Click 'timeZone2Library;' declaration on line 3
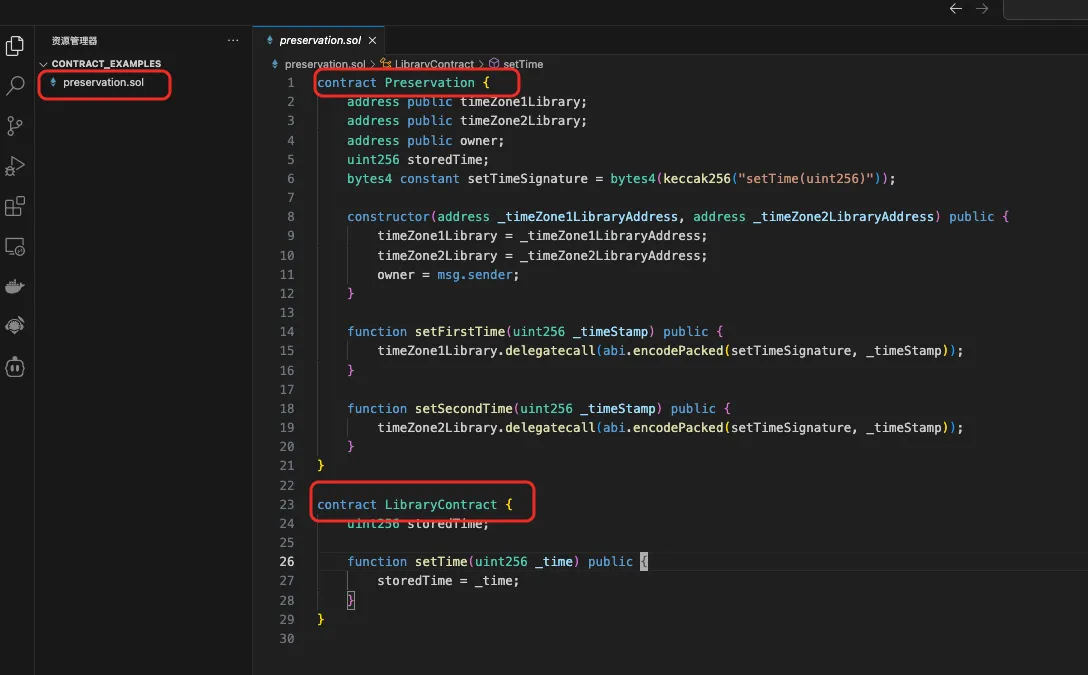Image resolution: width=1088 pixels, height=675 pixels. pyautogui.click(x=523, y=121)
